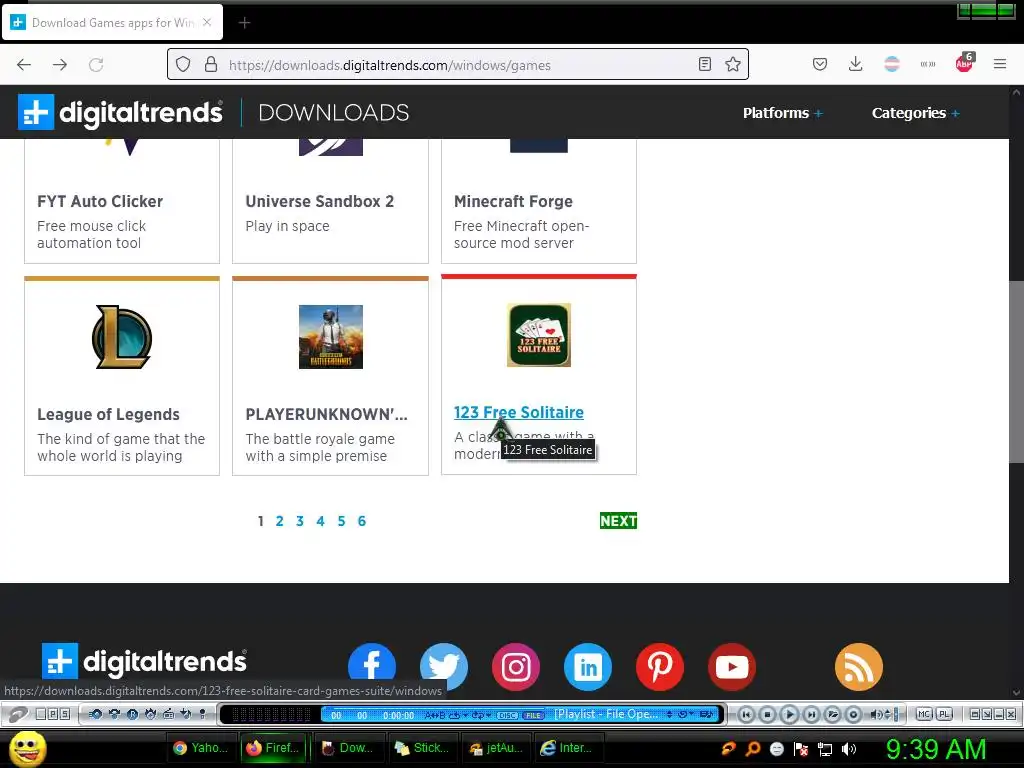Select jetAudio FILE mode button

533,715
